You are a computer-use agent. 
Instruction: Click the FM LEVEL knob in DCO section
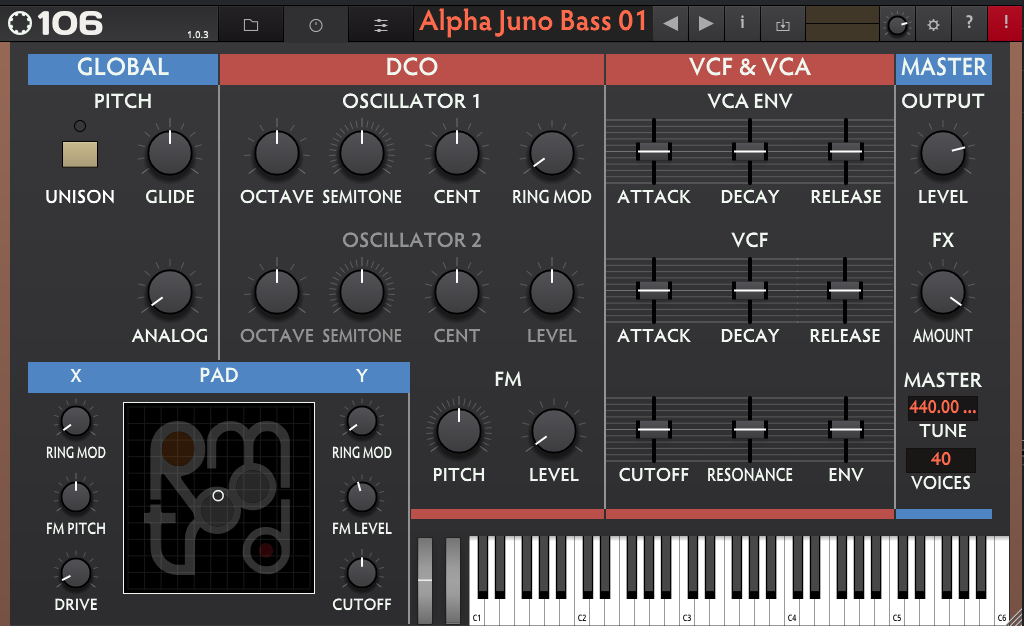[x=554, y=431]
